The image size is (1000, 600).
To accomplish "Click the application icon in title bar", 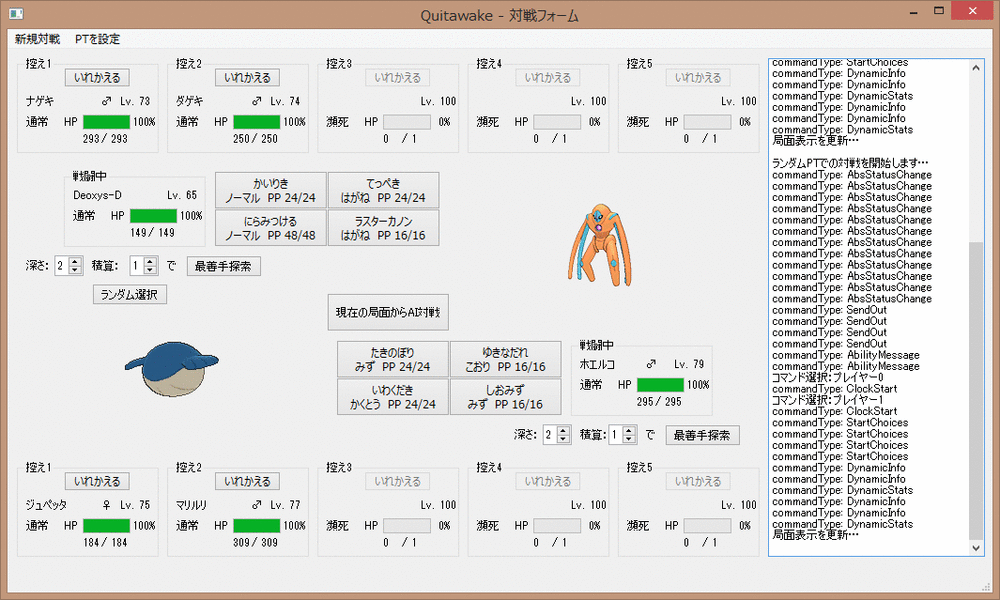I will (17, 13).
